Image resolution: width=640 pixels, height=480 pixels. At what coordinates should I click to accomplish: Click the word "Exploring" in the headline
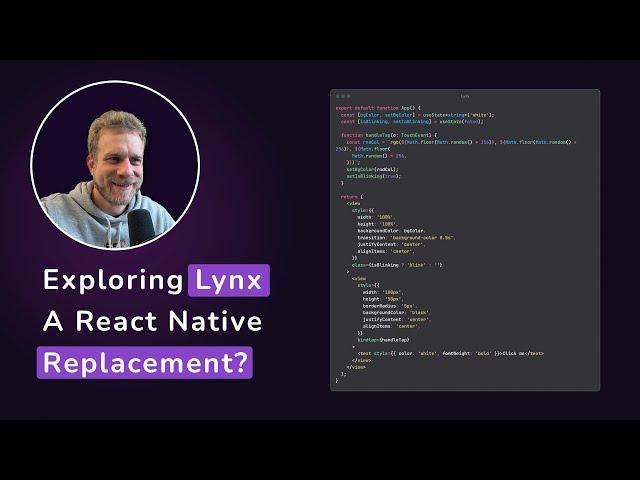tap(112, 280)
